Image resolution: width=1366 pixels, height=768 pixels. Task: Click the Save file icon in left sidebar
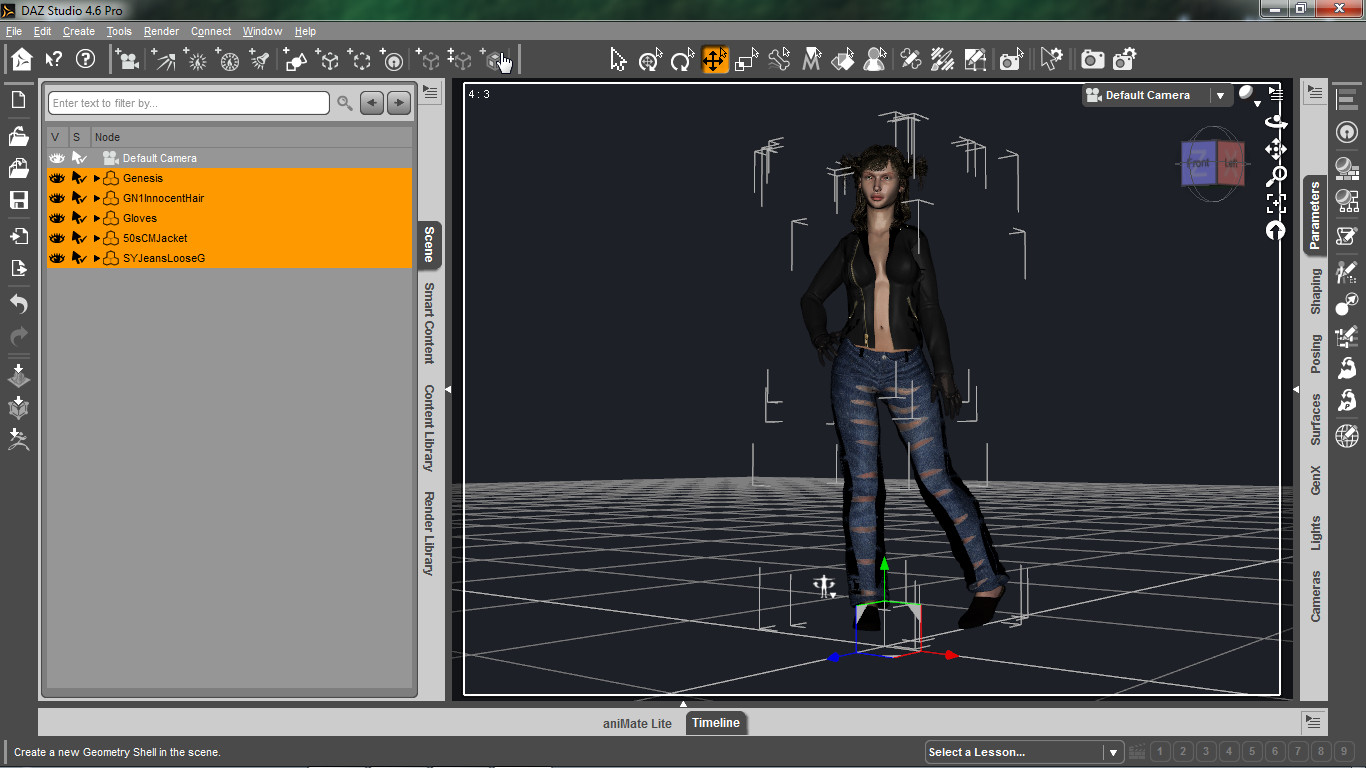(18, 200)
